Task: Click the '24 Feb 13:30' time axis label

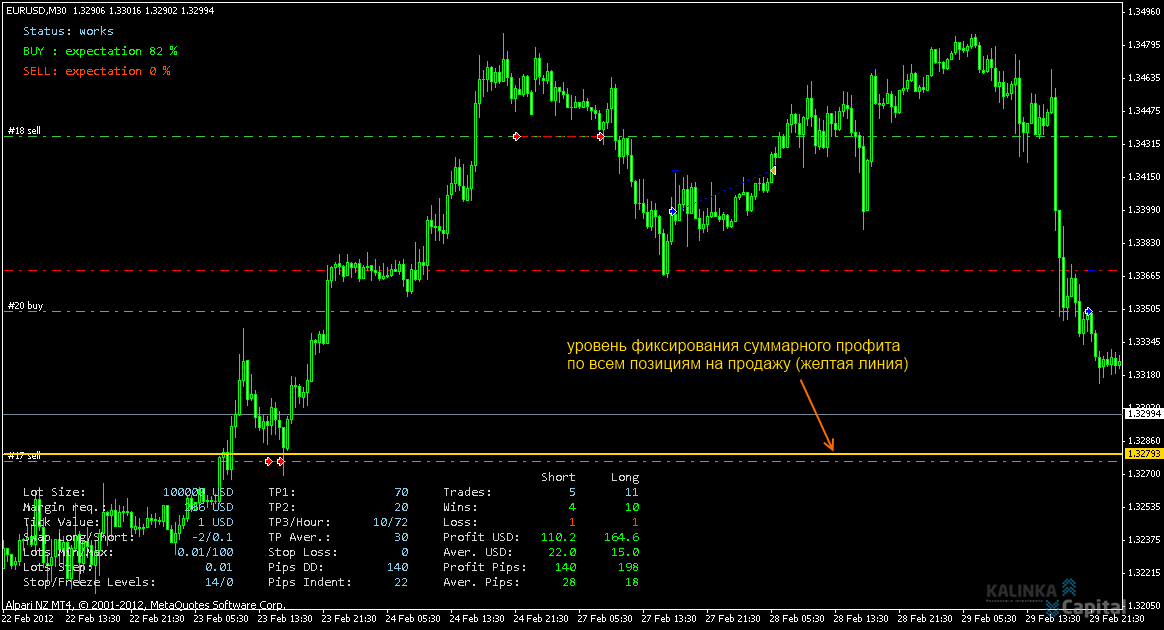Action: [x=477, y=619]
